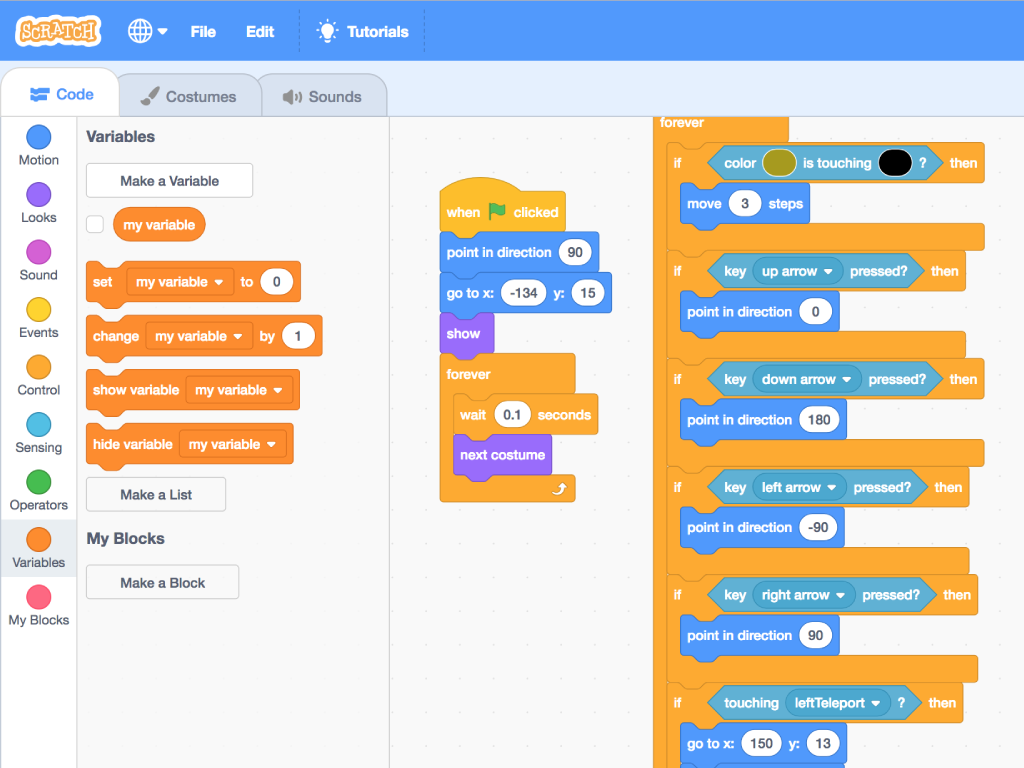The height and width of the screenshot is (768, 1024).
Task: Click the black color swatch in touching block
Action: pos(895,163)
